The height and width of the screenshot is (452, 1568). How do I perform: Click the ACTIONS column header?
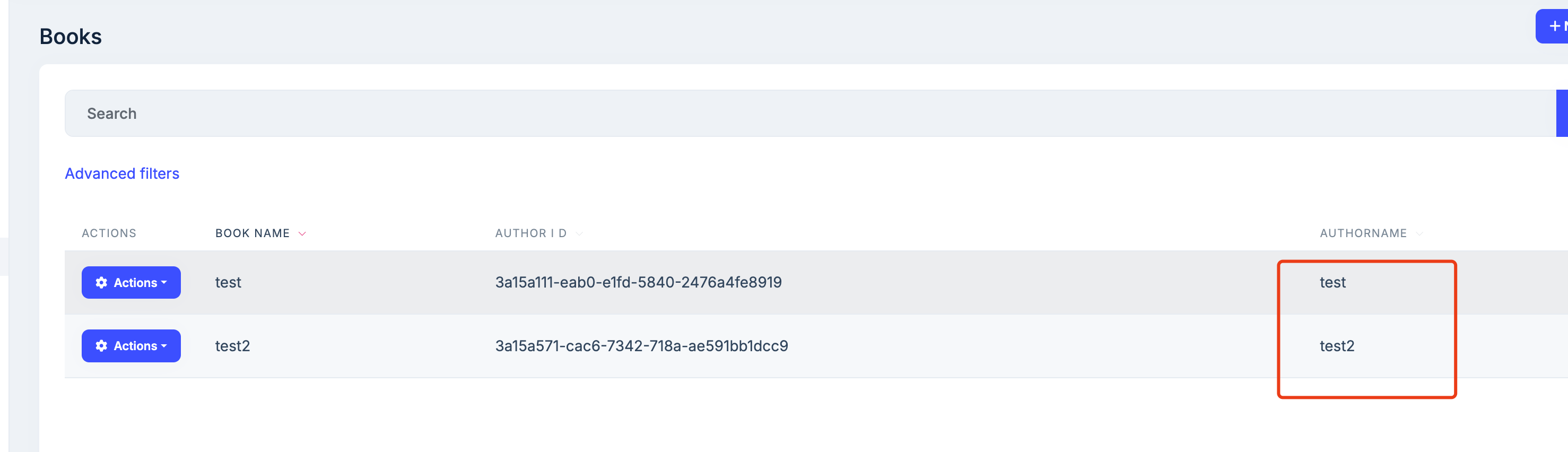pos(109,233)
